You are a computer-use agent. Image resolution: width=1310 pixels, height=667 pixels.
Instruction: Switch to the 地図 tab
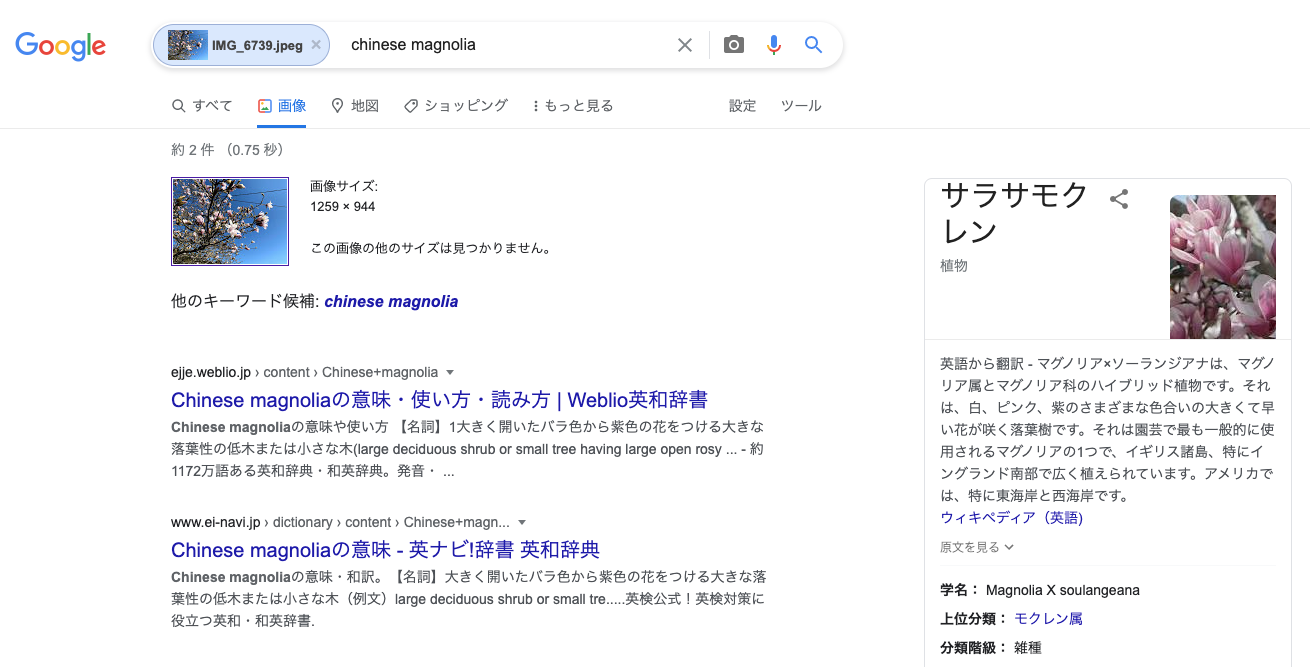coord(355,106)
